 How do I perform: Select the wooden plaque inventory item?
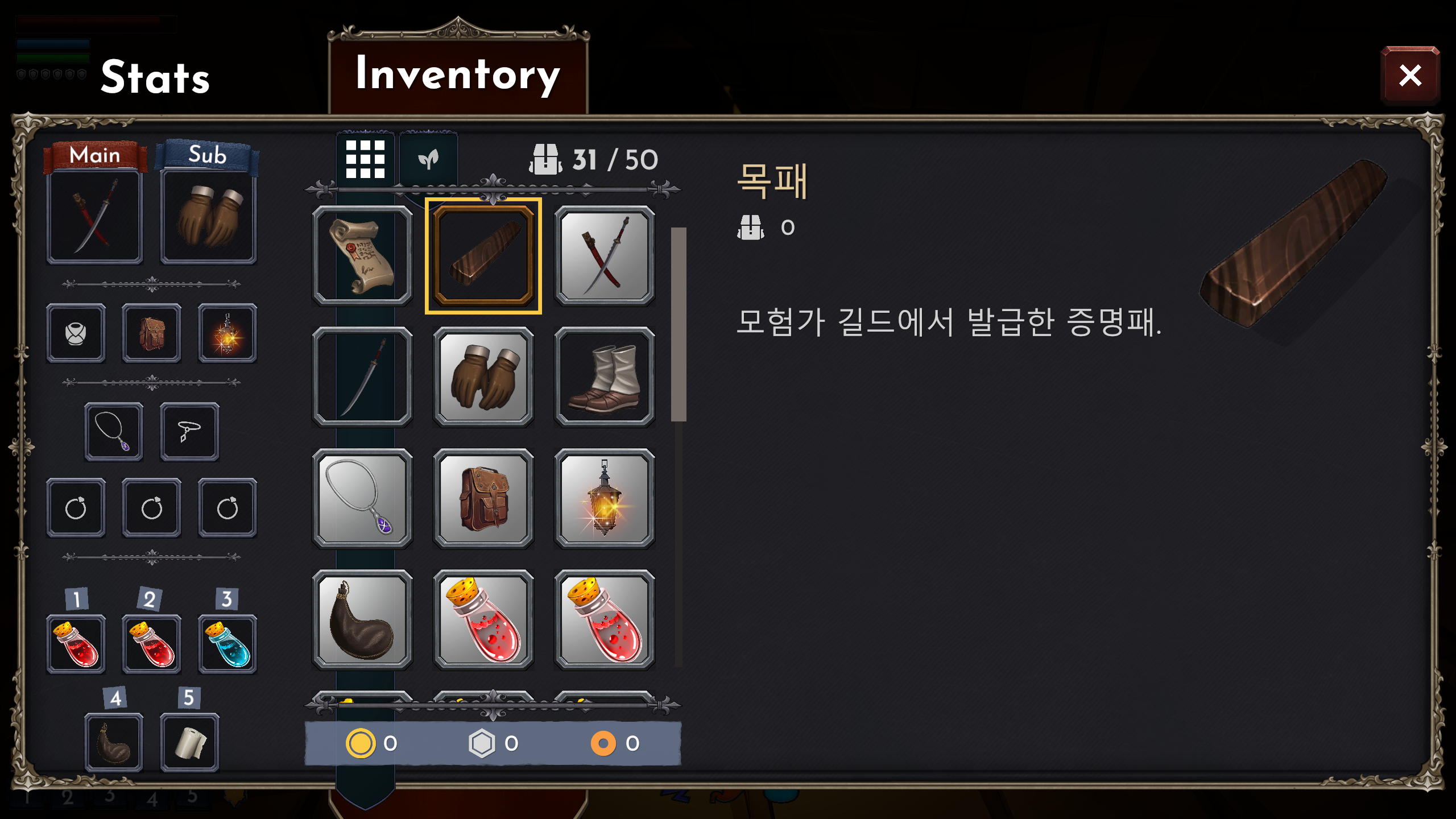point(483,256)
